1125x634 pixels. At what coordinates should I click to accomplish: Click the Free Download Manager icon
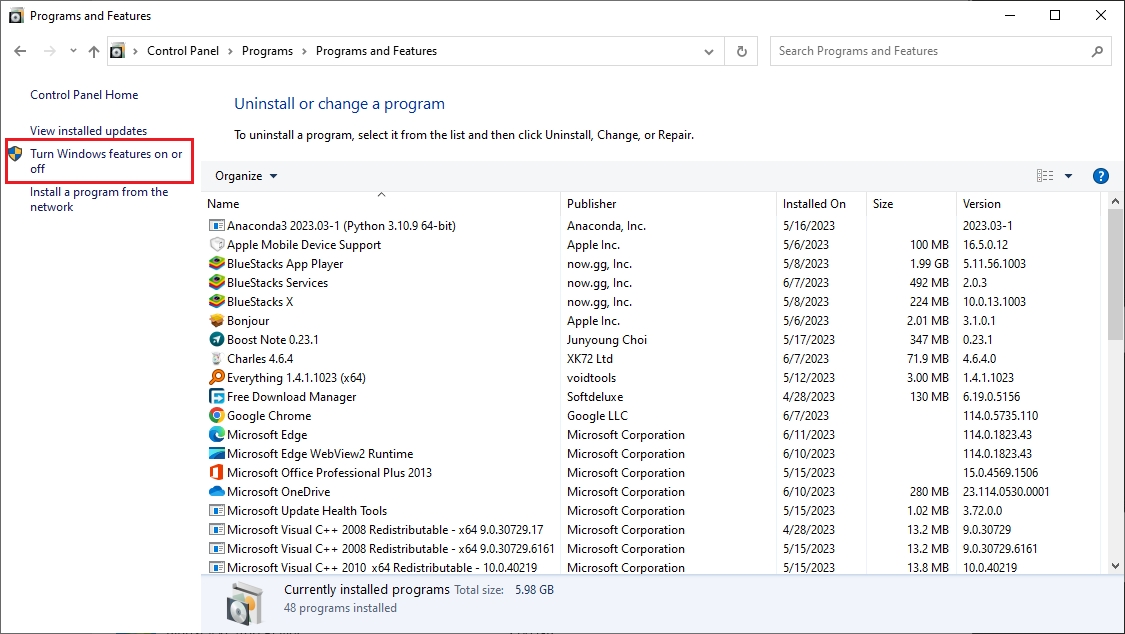point(217,397)
